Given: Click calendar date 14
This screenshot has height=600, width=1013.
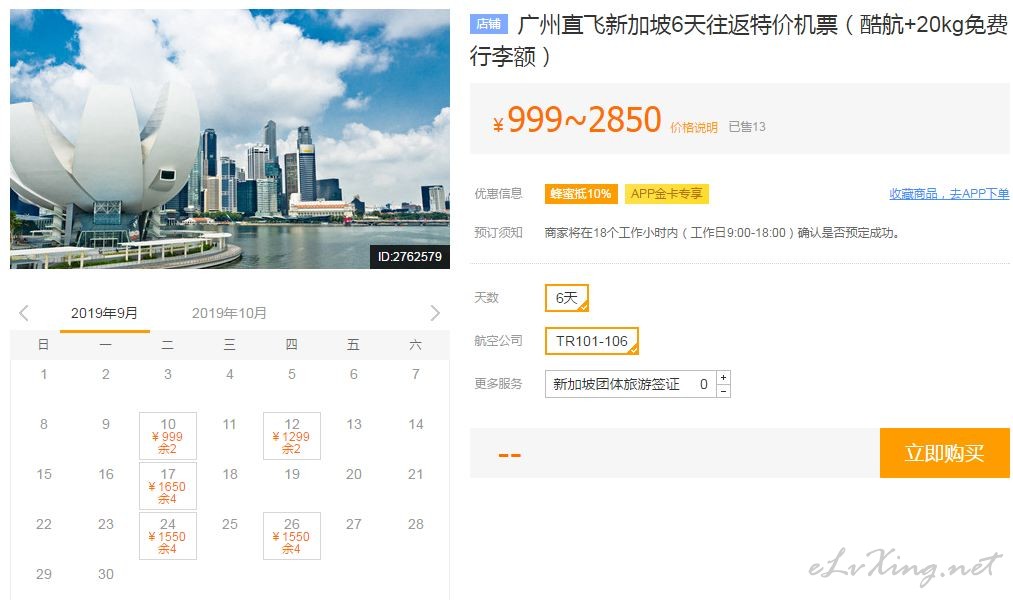Looking at the screenshot, I should click(x=416, y=424).
